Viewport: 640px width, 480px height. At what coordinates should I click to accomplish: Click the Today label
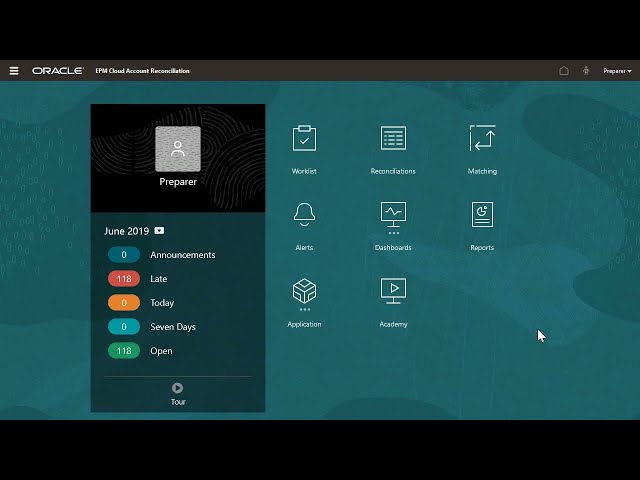tap(162, 303)
